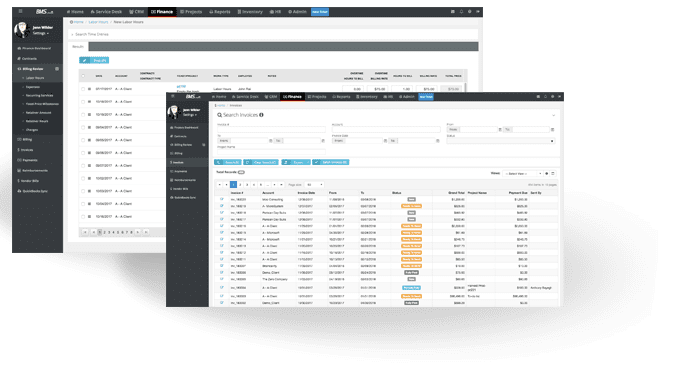
Task: Go to page 2 in invoices pagination
Action: (240, 185)
